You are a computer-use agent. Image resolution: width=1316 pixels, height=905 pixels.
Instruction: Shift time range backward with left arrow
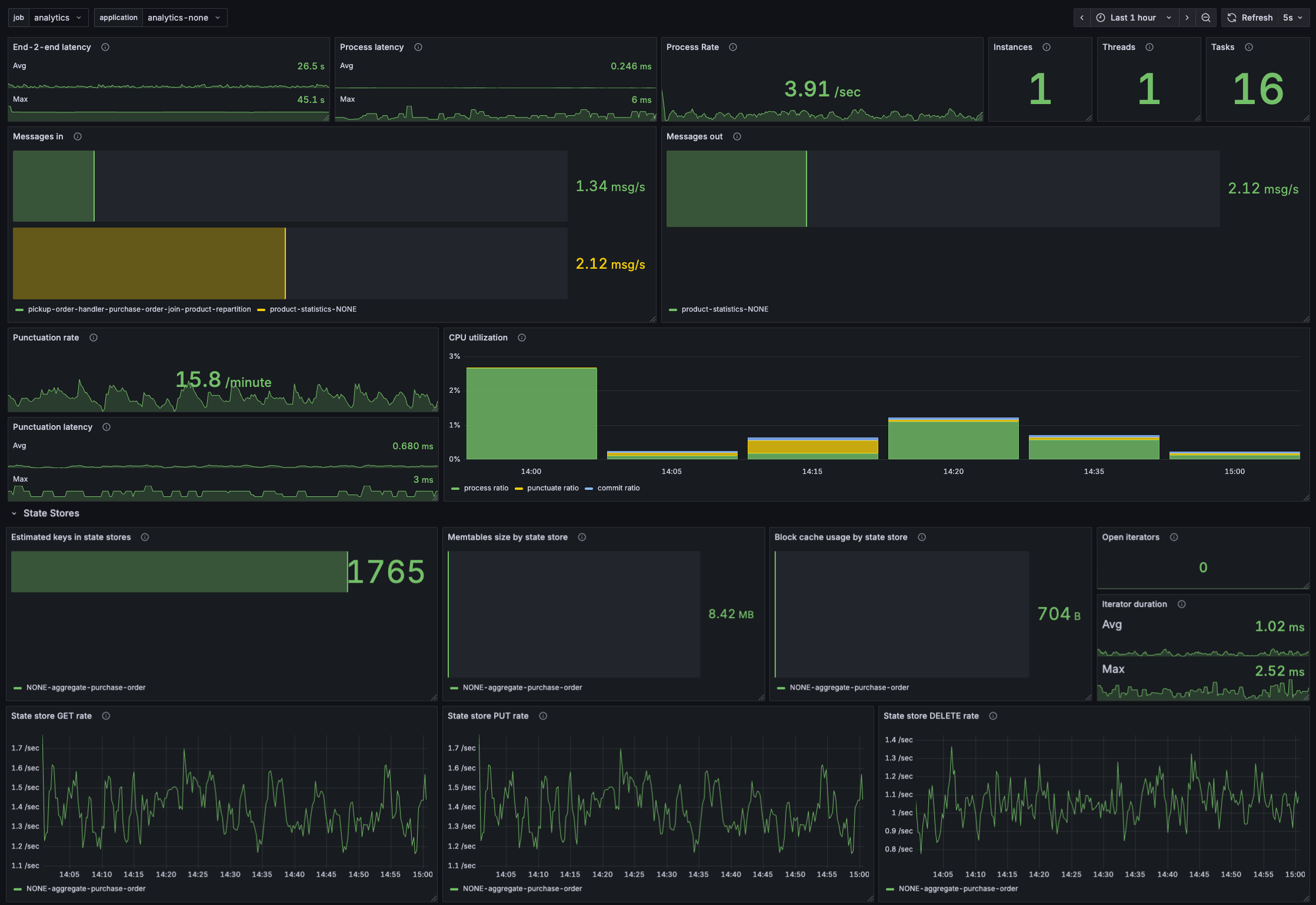pyautogui.click(x=1082, y=18)
